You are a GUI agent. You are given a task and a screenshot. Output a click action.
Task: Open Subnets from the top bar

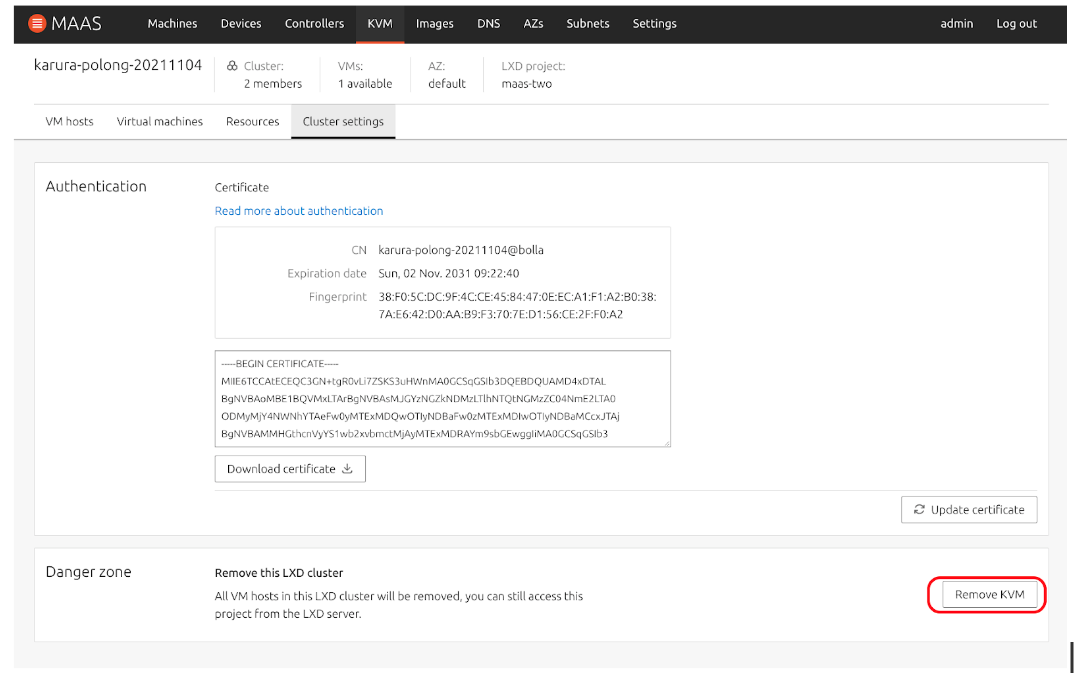click(x=588, y=23)
